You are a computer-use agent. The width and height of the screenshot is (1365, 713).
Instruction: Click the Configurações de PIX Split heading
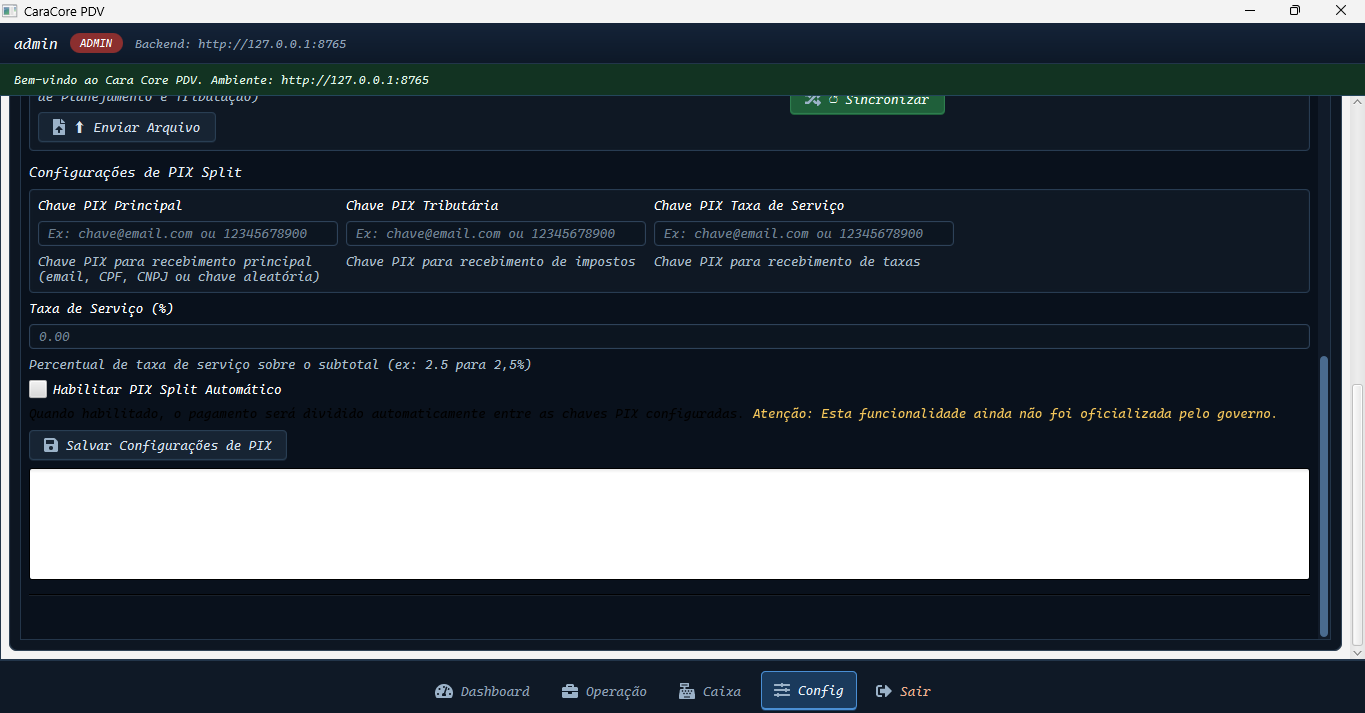(135, 172)
